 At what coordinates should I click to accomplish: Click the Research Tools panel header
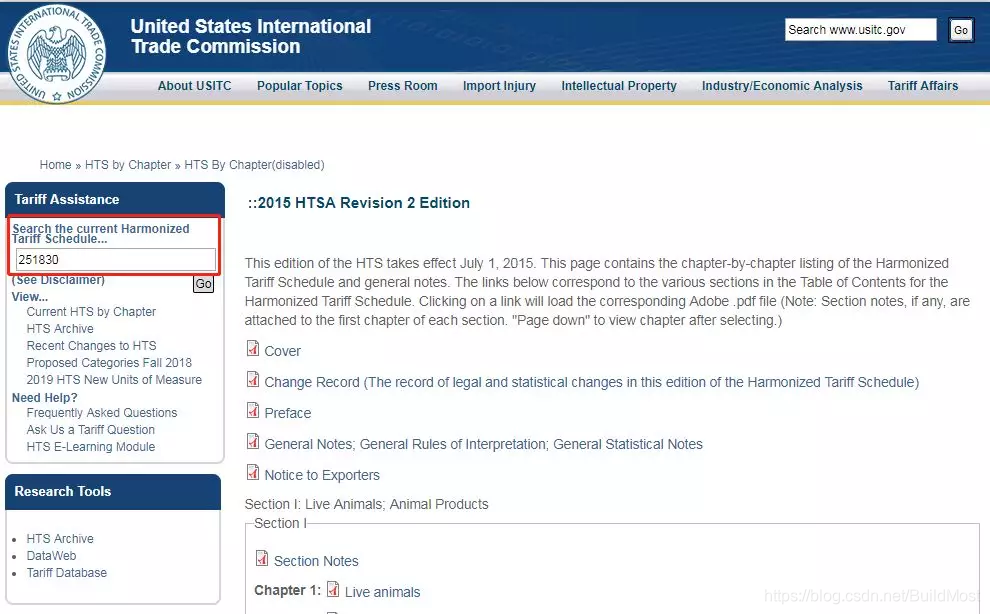coord(113,491)
